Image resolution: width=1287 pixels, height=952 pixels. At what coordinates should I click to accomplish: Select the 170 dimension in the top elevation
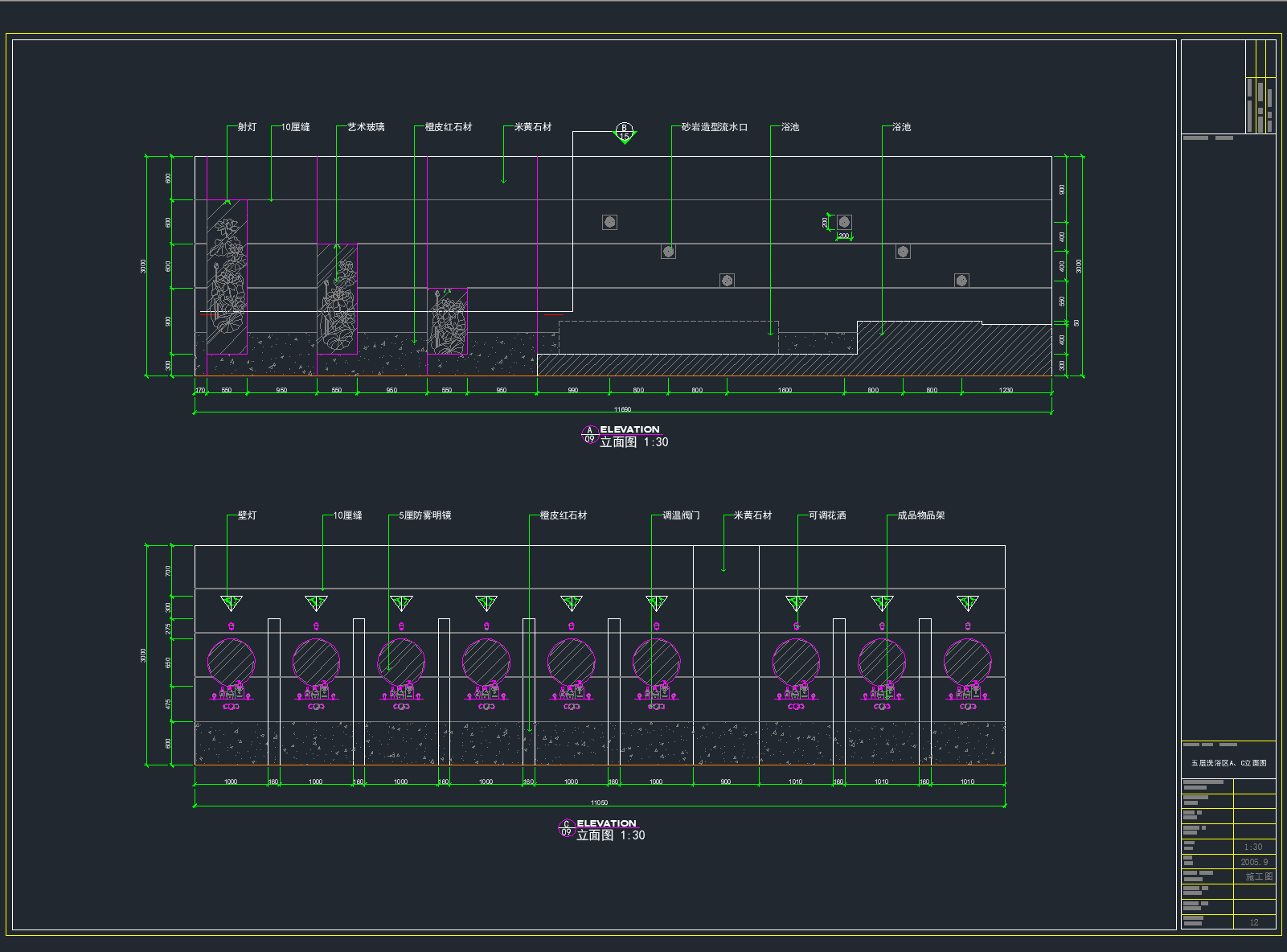(x=200, y=390)
